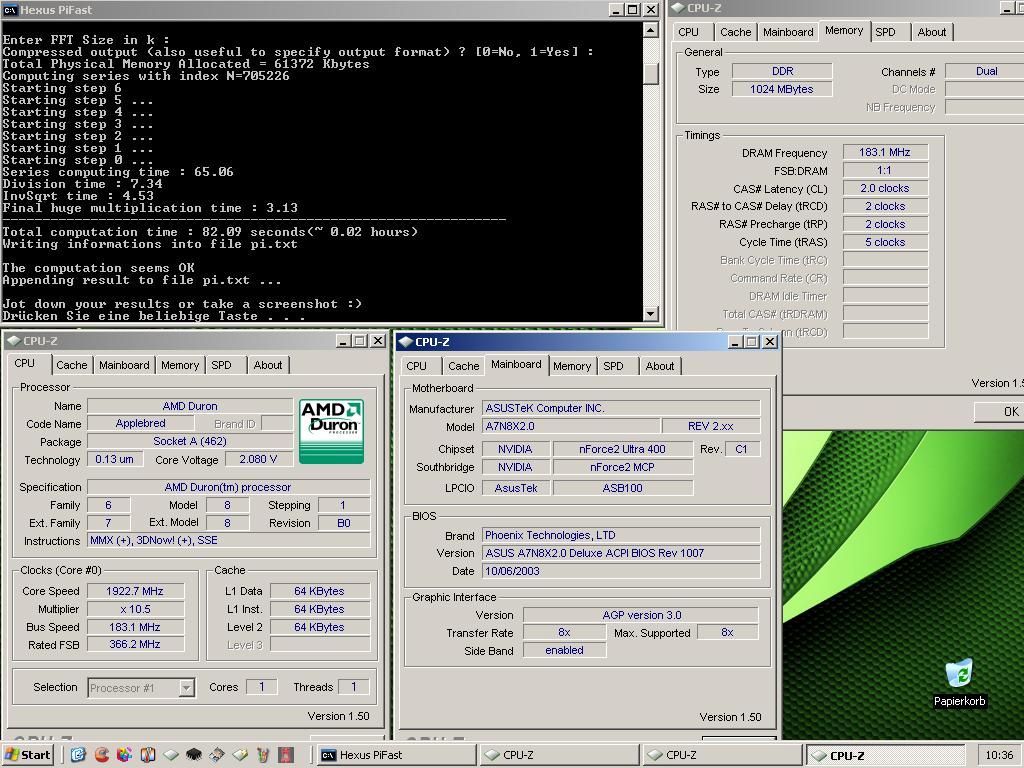Launch the dark red figure quick launch icon
This screenshot has width=1024, height=768.
tap(286, 755)
